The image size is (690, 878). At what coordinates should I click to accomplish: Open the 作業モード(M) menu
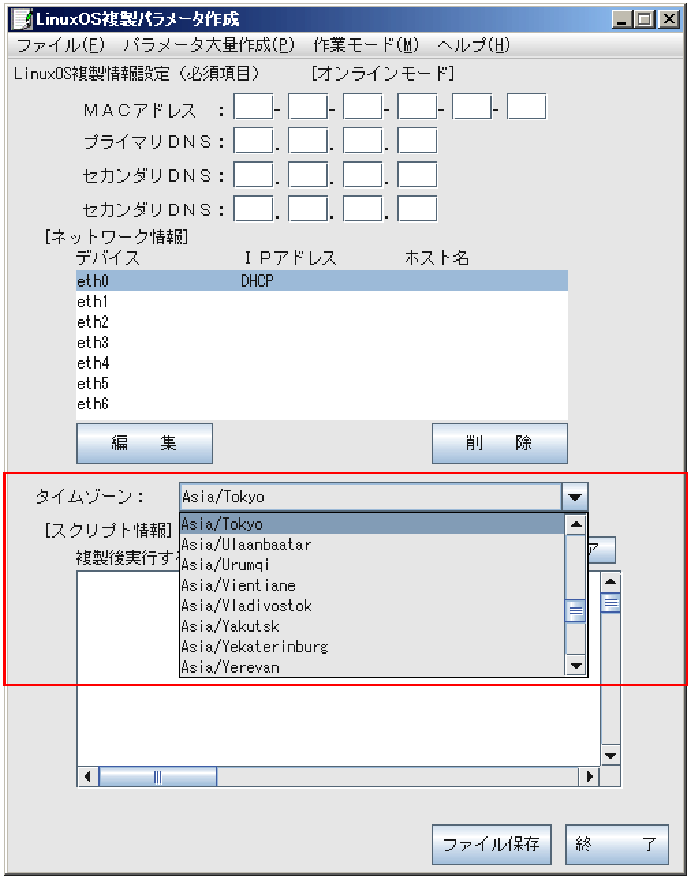point(366,45)
